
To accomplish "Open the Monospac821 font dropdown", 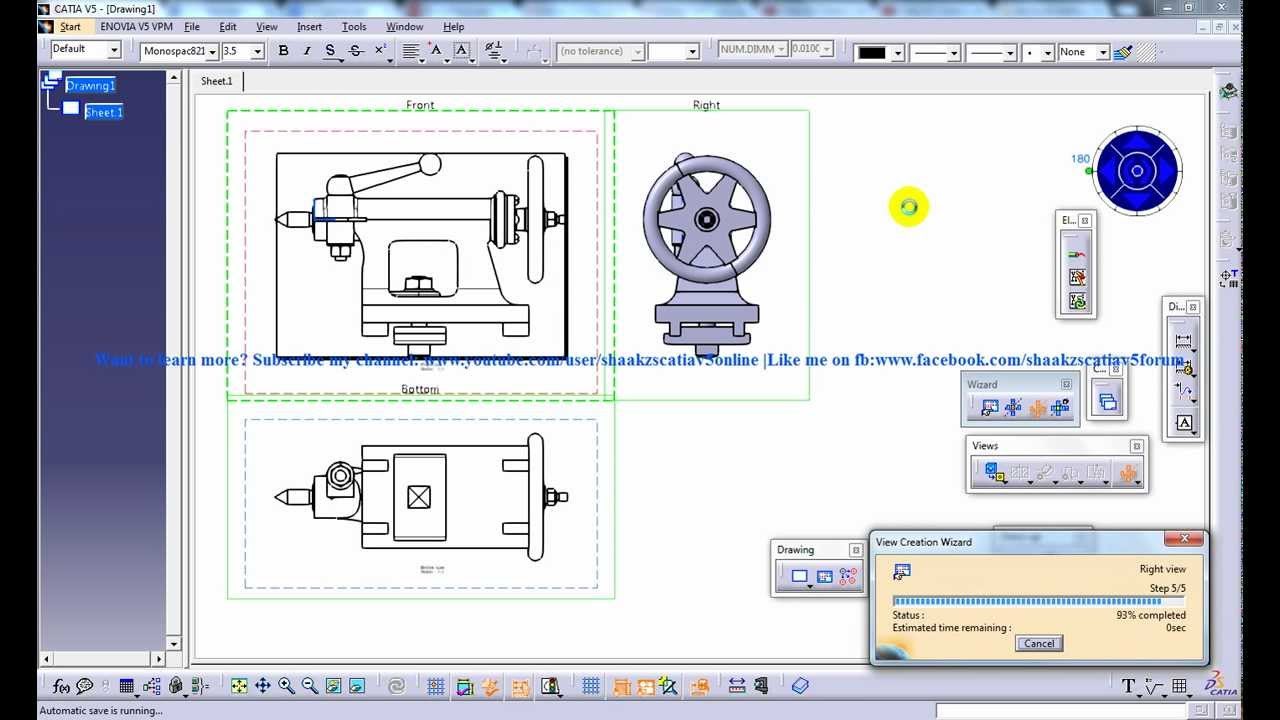I will (212, 51).
